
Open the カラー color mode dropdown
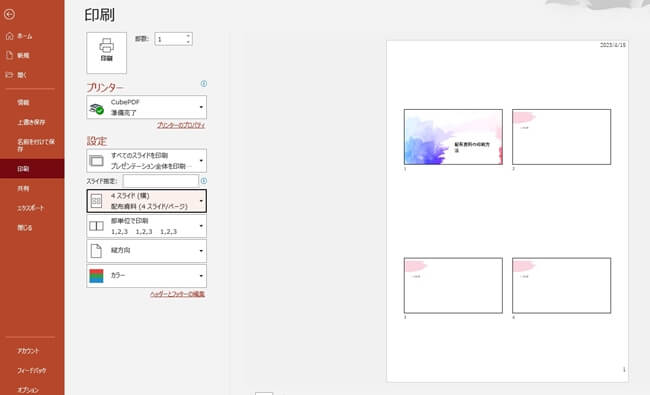pyautogui.click(x=146, y=276)
